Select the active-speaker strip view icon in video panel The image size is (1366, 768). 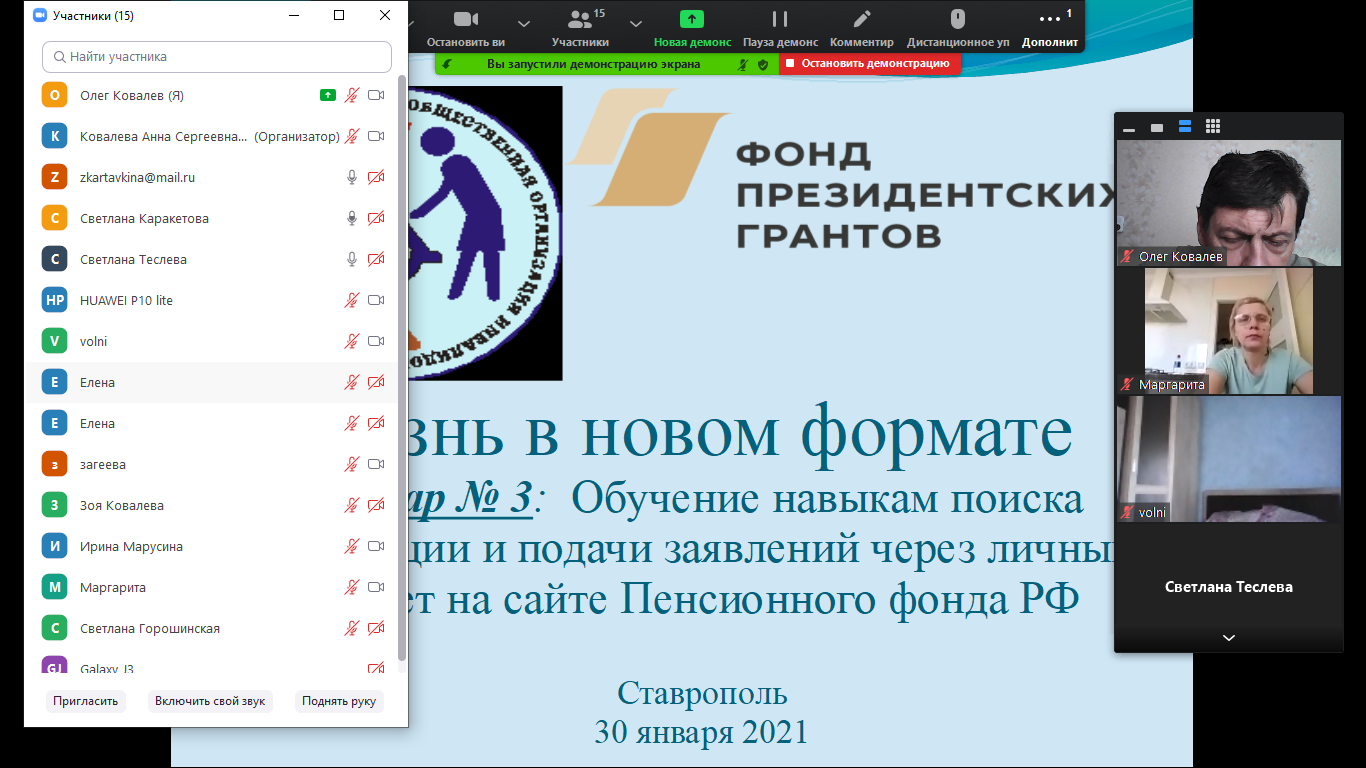[x=1185, y=126]
